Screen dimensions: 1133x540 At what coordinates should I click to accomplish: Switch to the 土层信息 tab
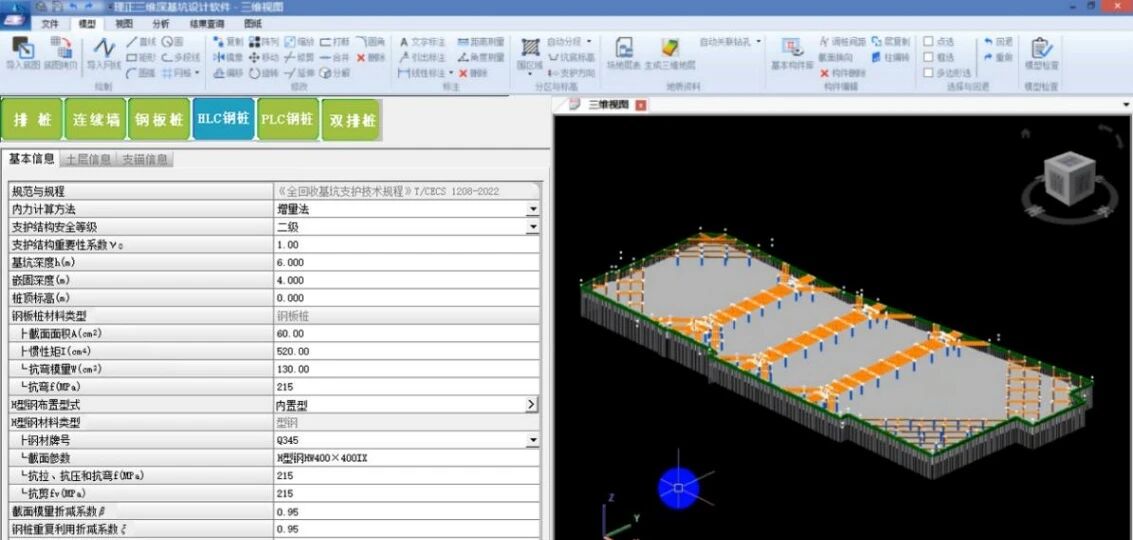point(88,159)
